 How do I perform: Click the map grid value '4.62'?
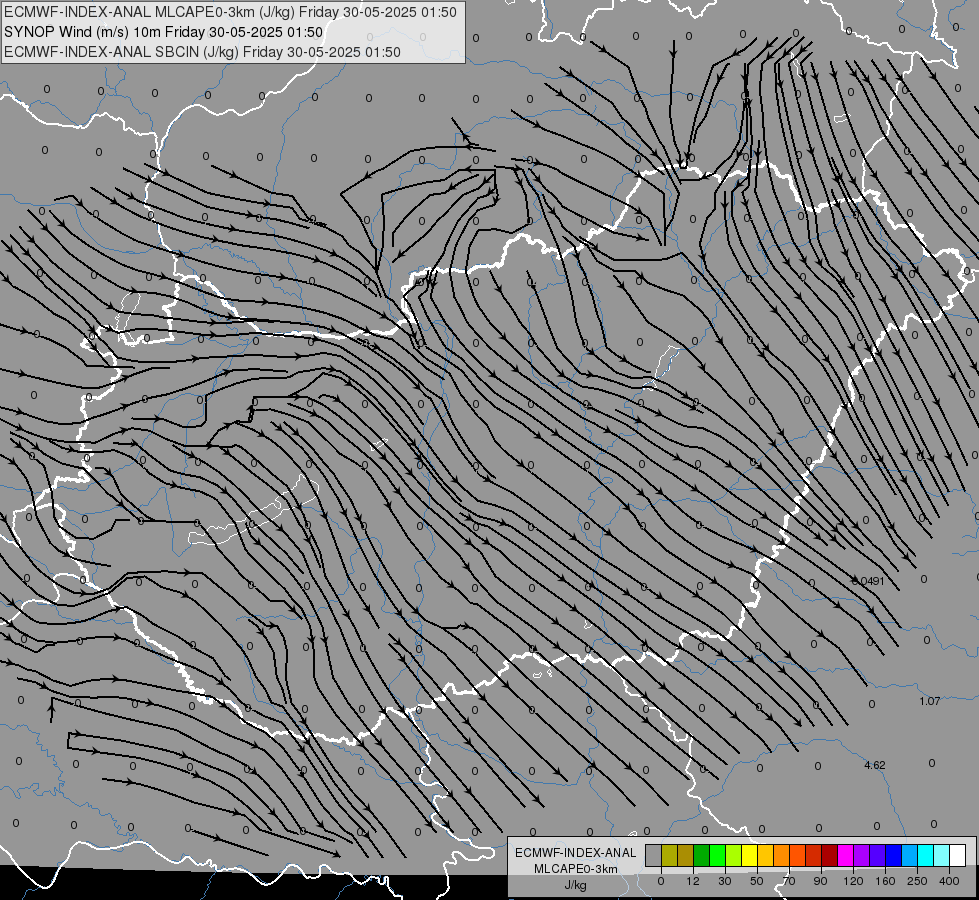875,765
